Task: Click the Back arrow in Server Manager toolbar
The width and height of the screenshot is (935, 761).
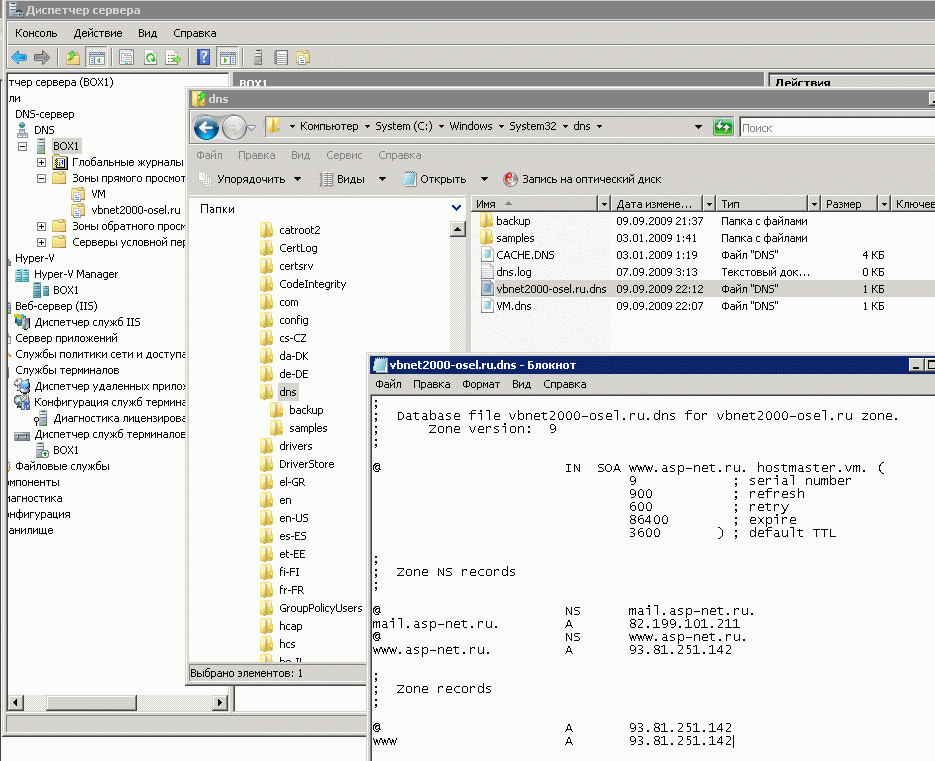Action: pos(18,58)
